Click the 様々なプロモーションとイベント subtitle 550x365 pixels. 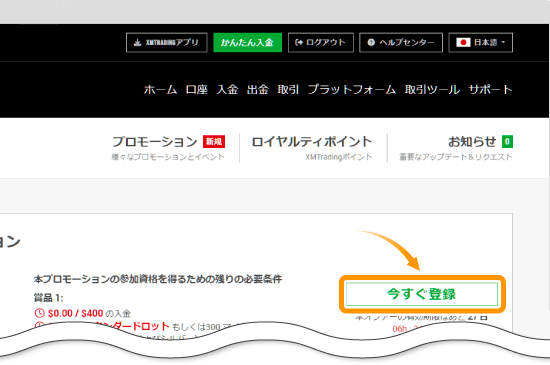click(168, 157)
